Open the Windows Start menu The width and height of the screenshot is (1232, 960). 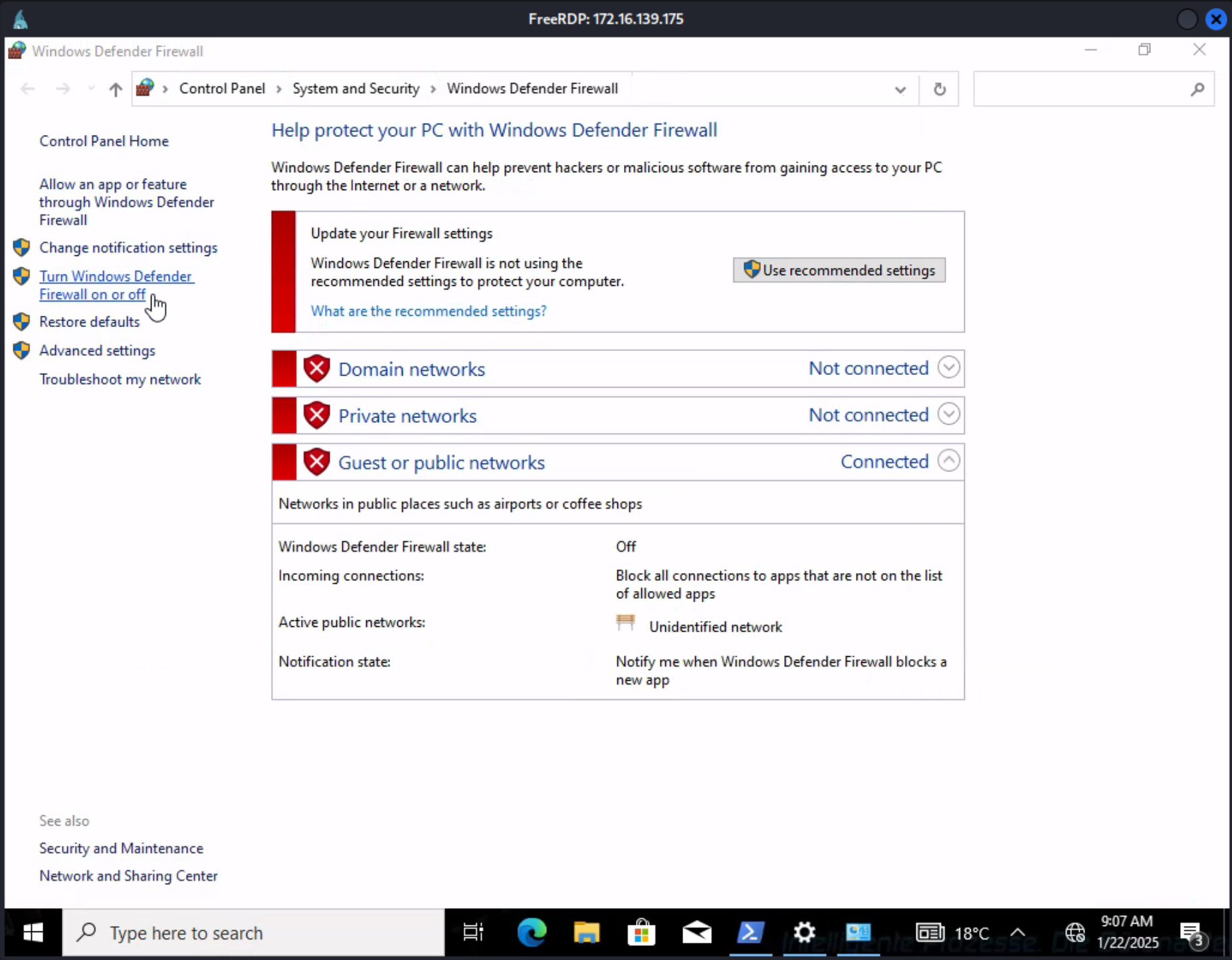(33, 933)
